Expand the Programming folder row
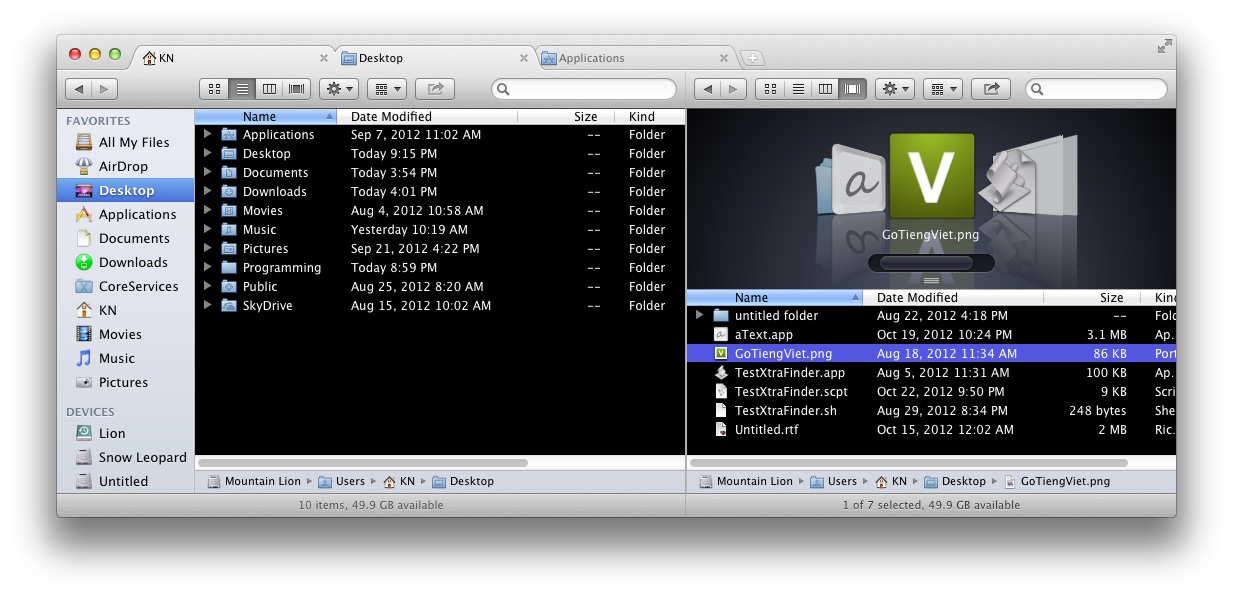The height and width of the screenshot is (596, 1233). click(207, 267)
